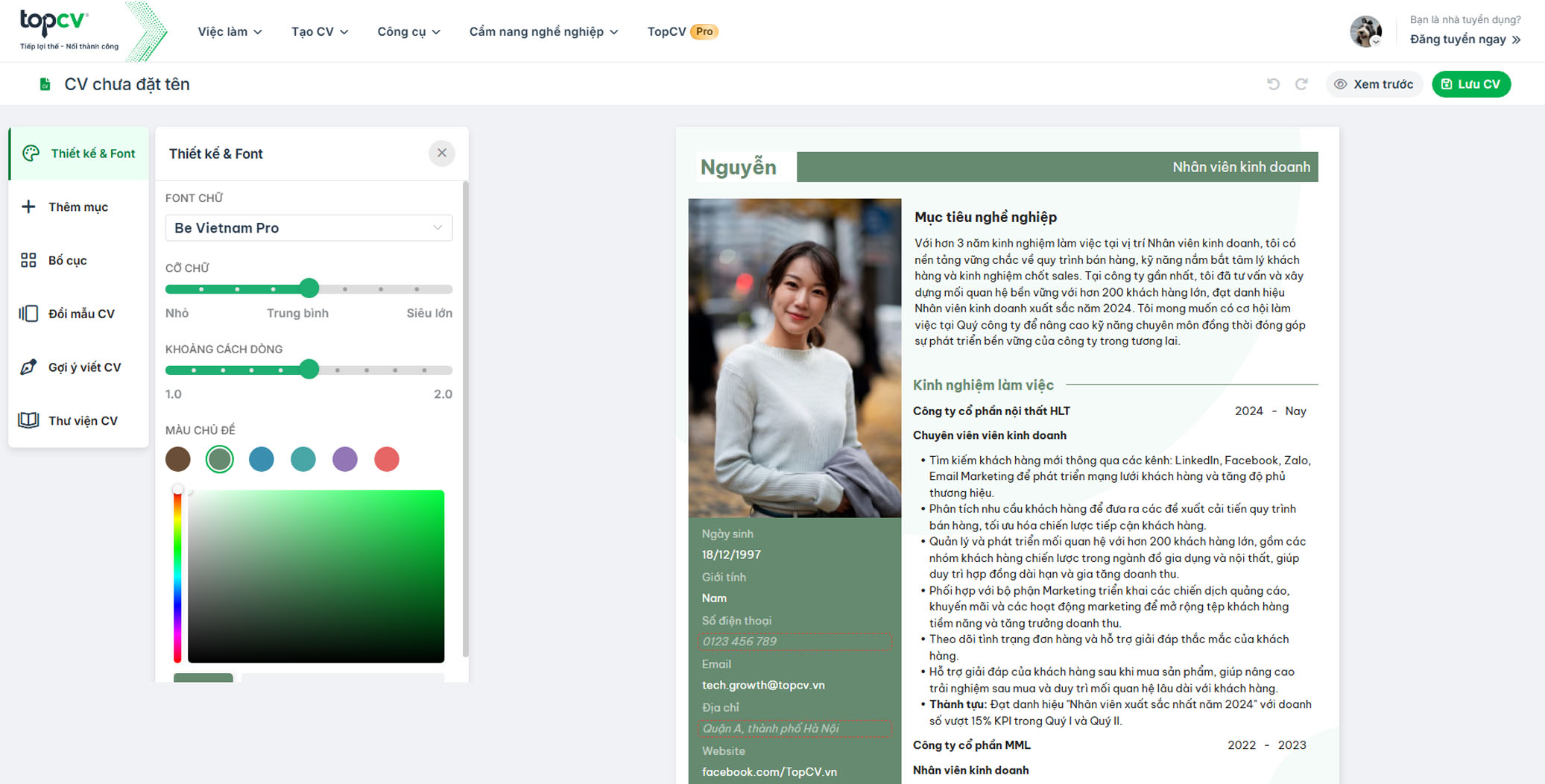Click the Lưu CV button
Screen dimensions: 1545x784
pos(1470,84)
